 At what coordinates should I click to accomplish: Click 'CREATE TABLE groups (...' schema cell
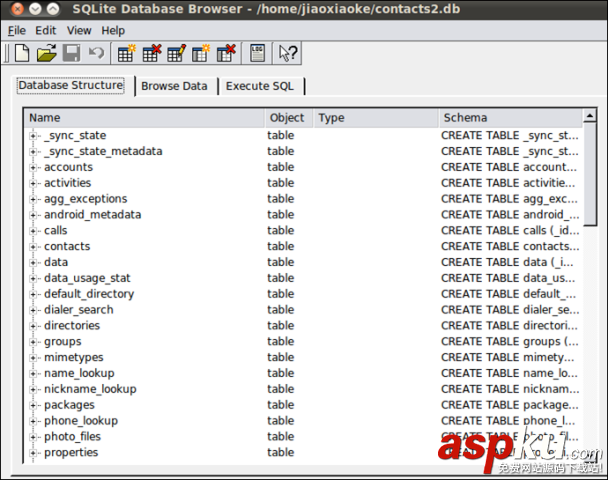pyautogui.click(x=510, y=342)
